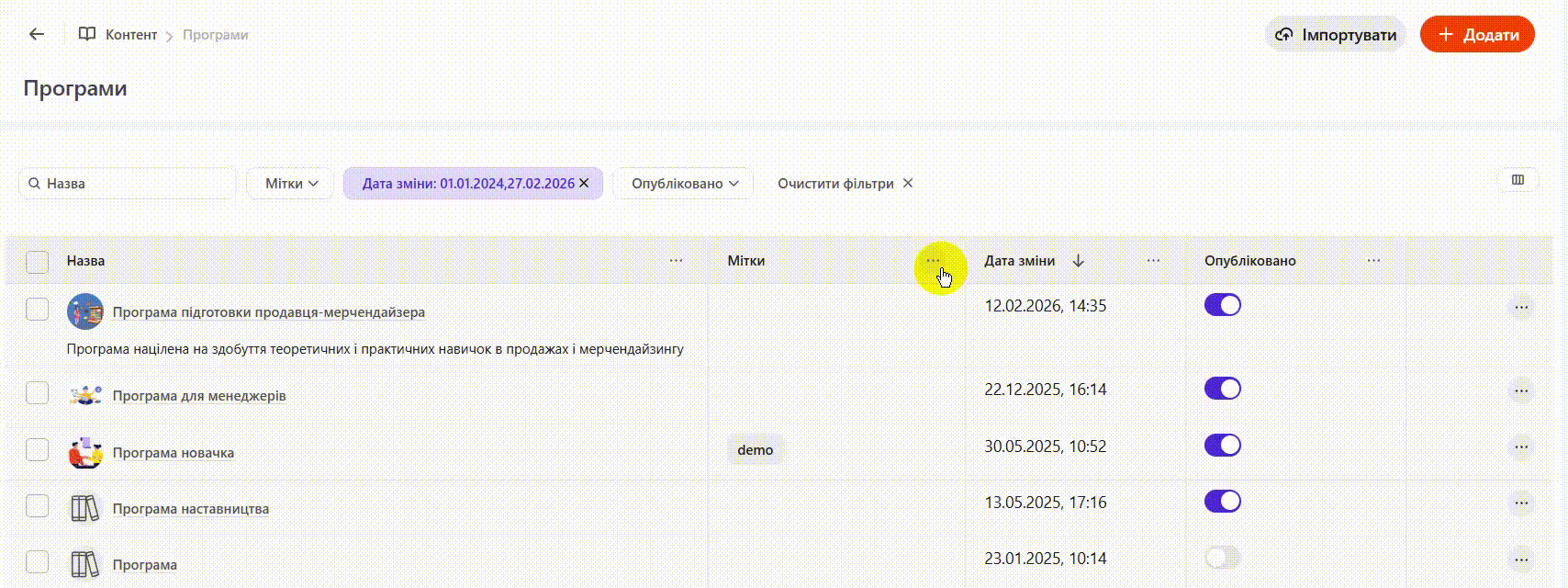1568x588 pixels.
Task: Open column settings icon at right
Action: (x=1518, y=180)
